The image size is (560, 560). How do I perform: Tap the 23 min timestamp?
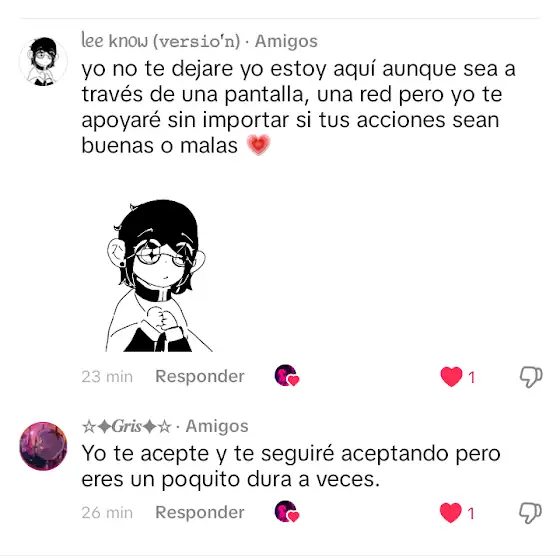click(107, 377)
